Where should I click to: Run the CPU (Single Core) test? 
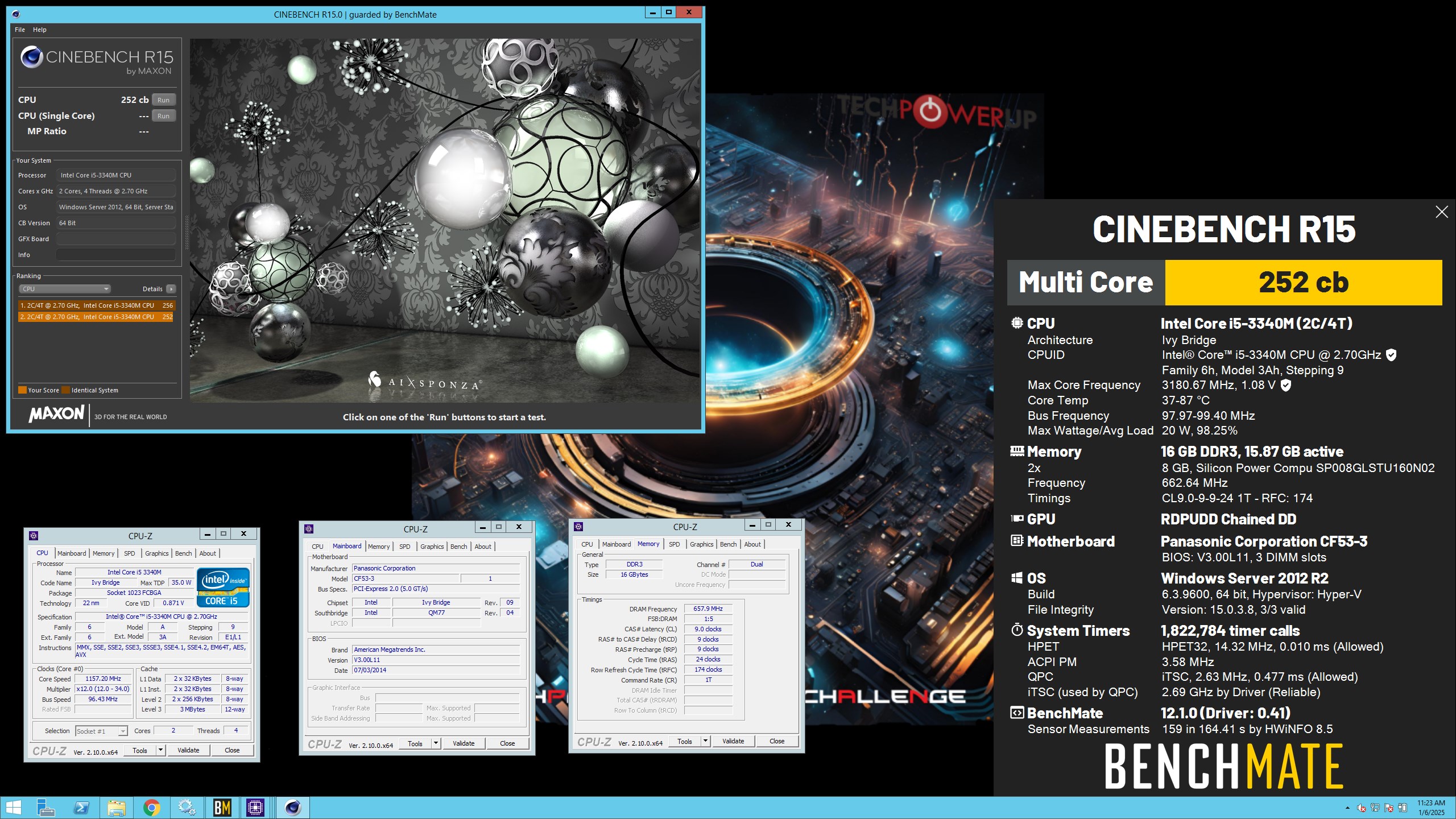point(164,116)
